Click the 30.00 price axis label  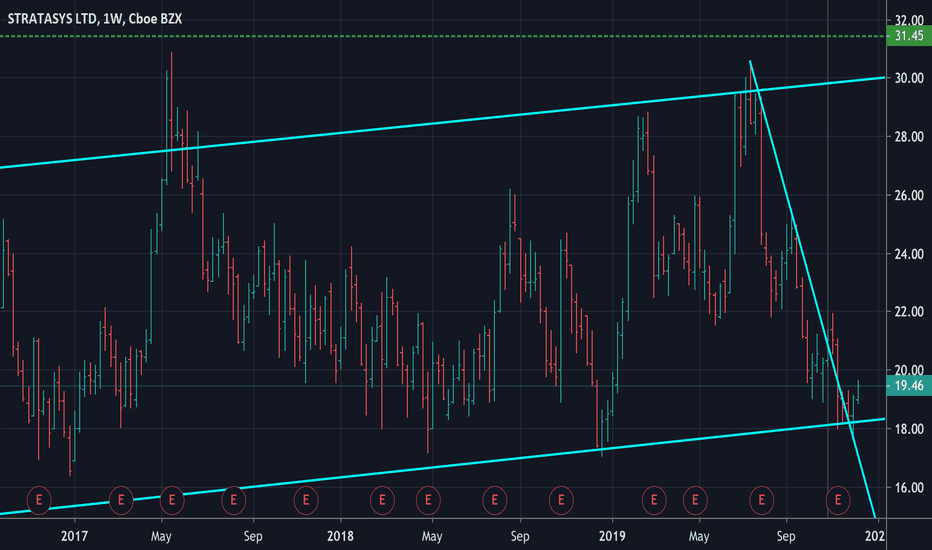(909, 78)
